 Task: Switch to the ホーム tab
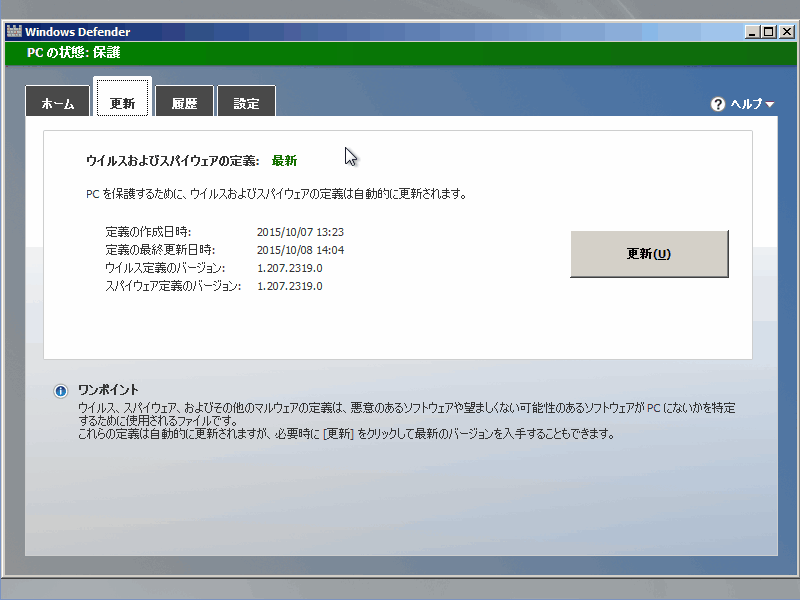[57, 101]
